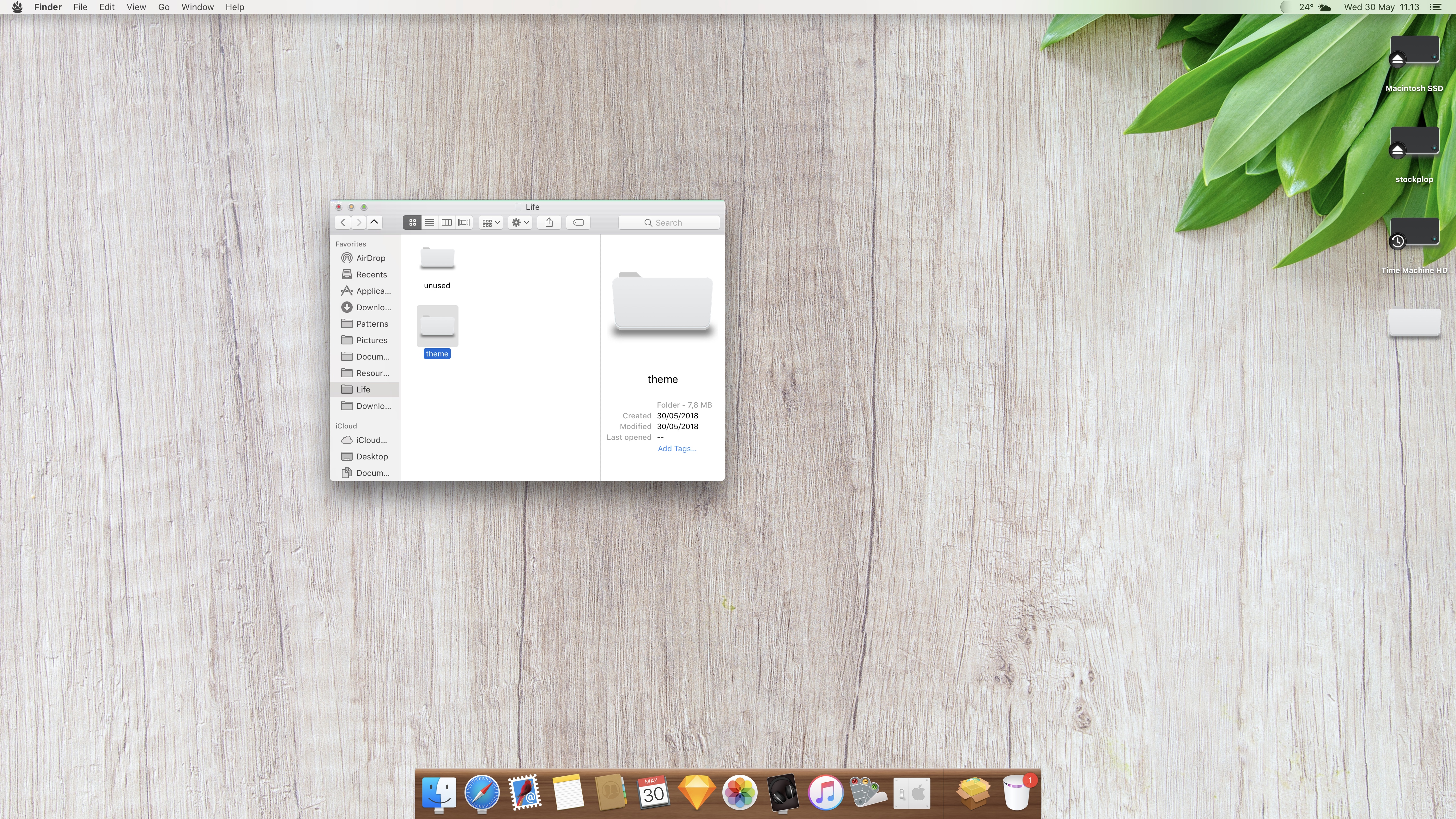Switch to icon view
This screenshot has height=819, width=1456.
(x=412, y=223)
